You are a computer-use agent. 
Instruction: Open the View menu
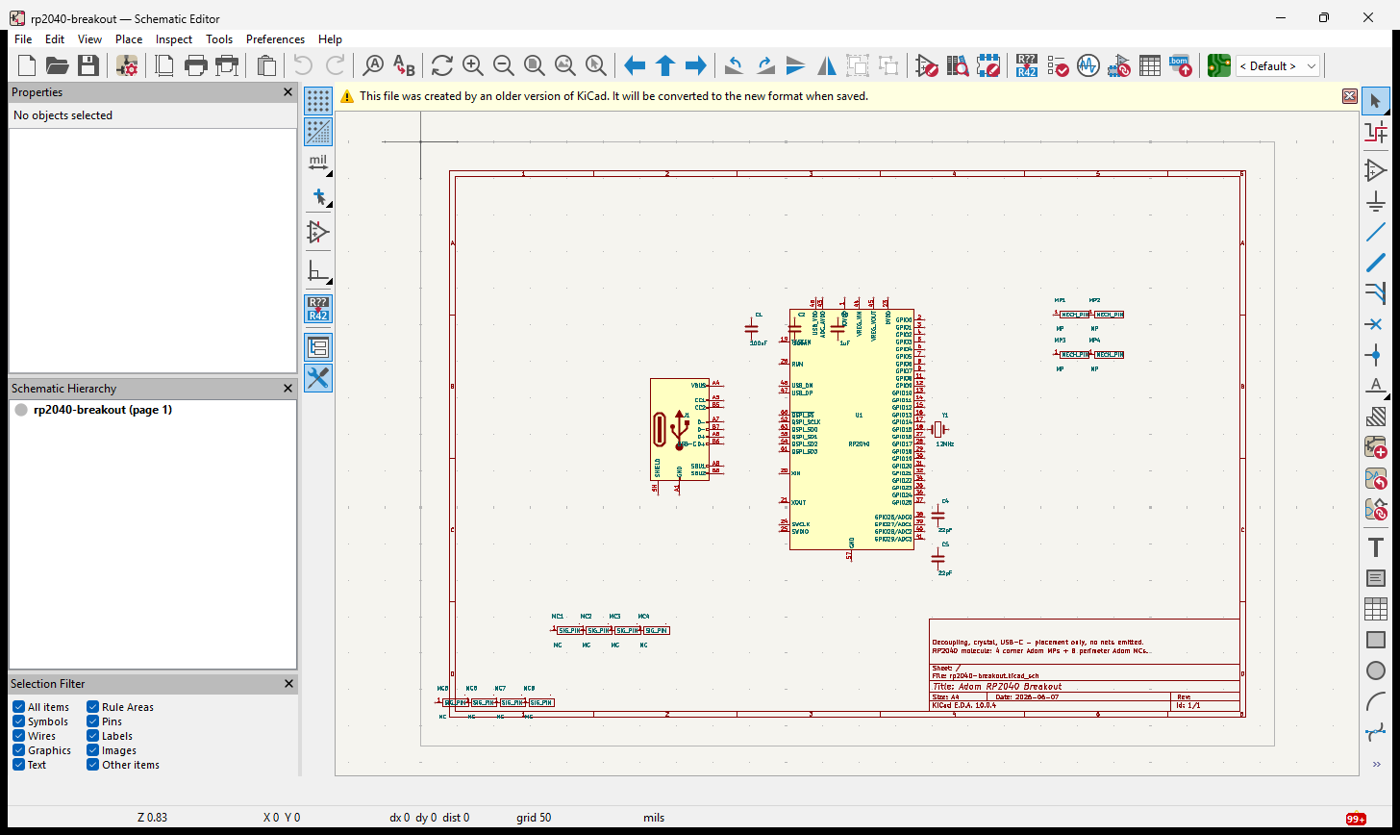pos(90,39)
